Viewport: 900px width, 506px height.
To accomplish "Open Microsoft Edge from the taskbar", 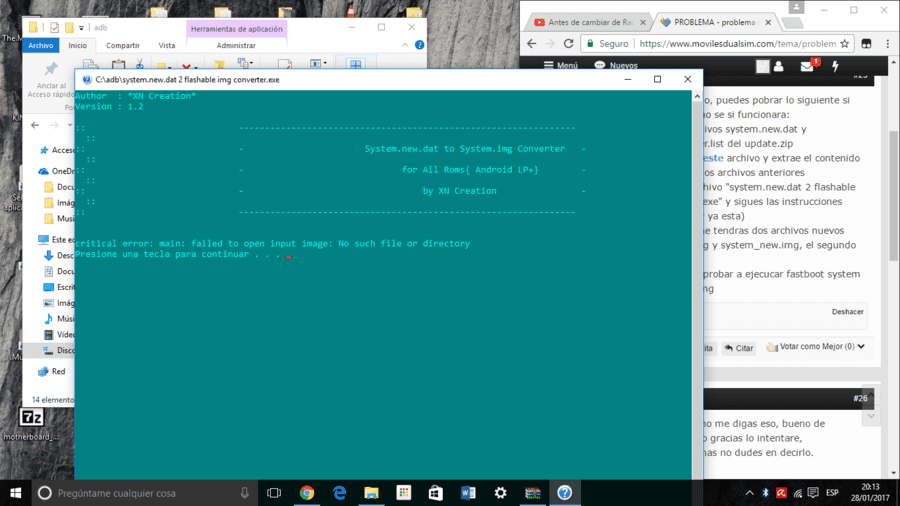I will 339,493.
